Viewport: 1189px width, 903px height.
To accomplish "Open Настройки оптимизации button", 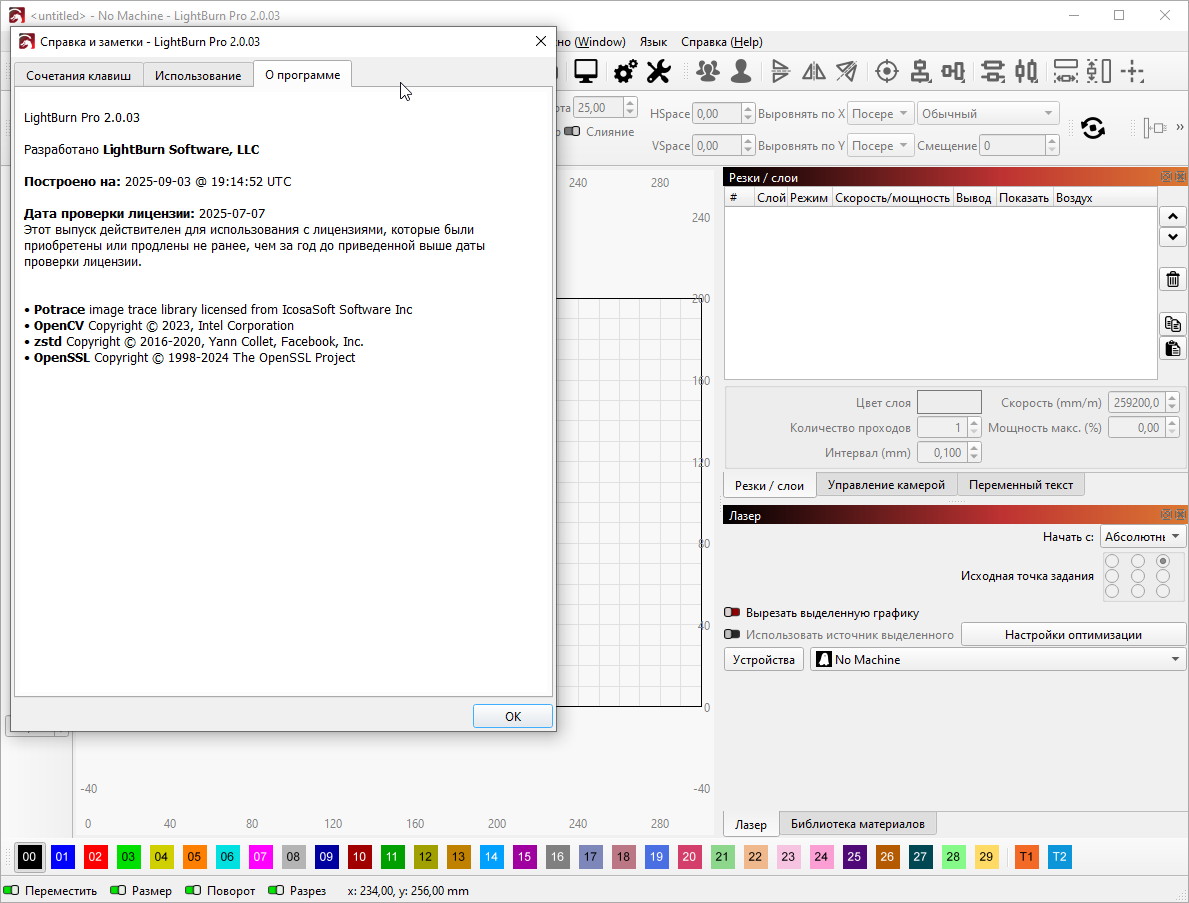I will tap(1073, 635).
